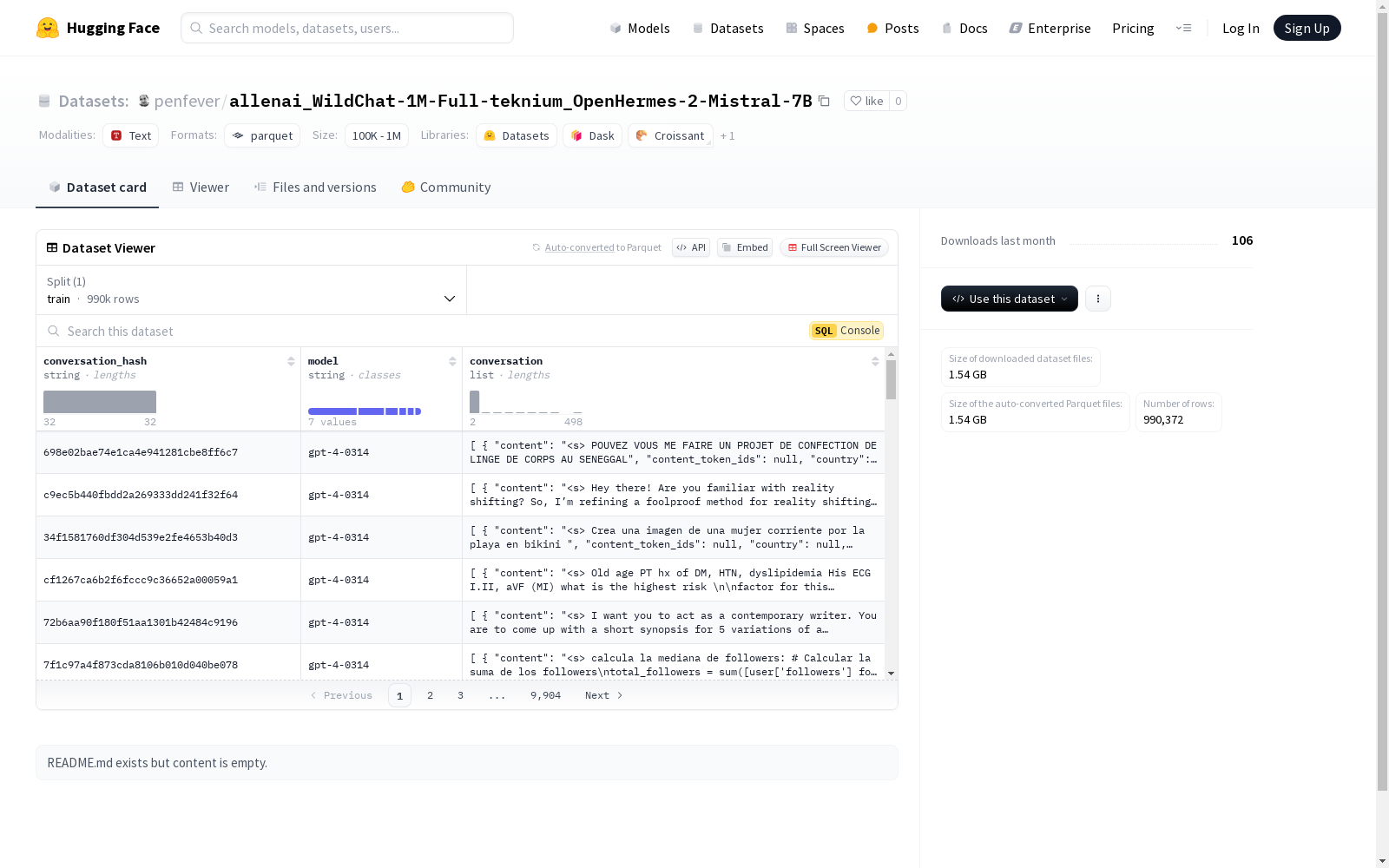
Task: Click the penfever user avatar
Action: [x=144, y=101]
